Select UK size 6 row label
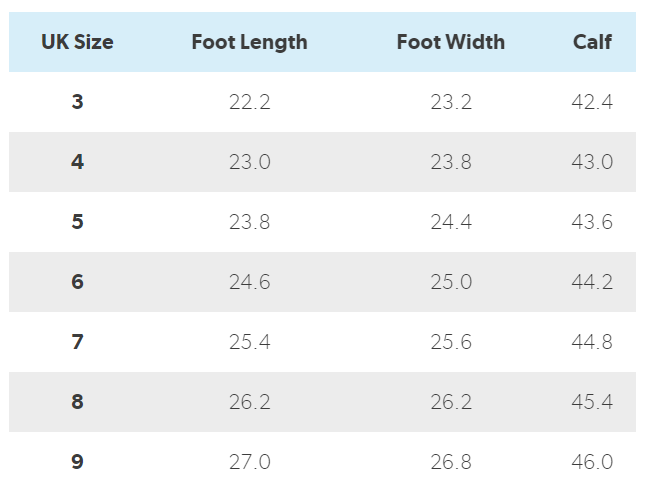The width and height of the screenshot is (646, 495). click(77, 282)
